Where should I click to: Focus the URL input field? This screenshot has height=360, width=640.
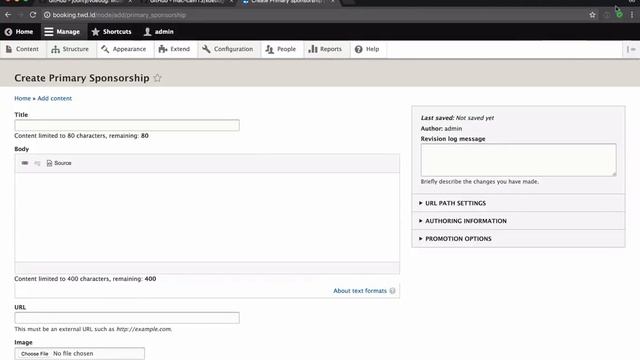[x=127, y=318]
